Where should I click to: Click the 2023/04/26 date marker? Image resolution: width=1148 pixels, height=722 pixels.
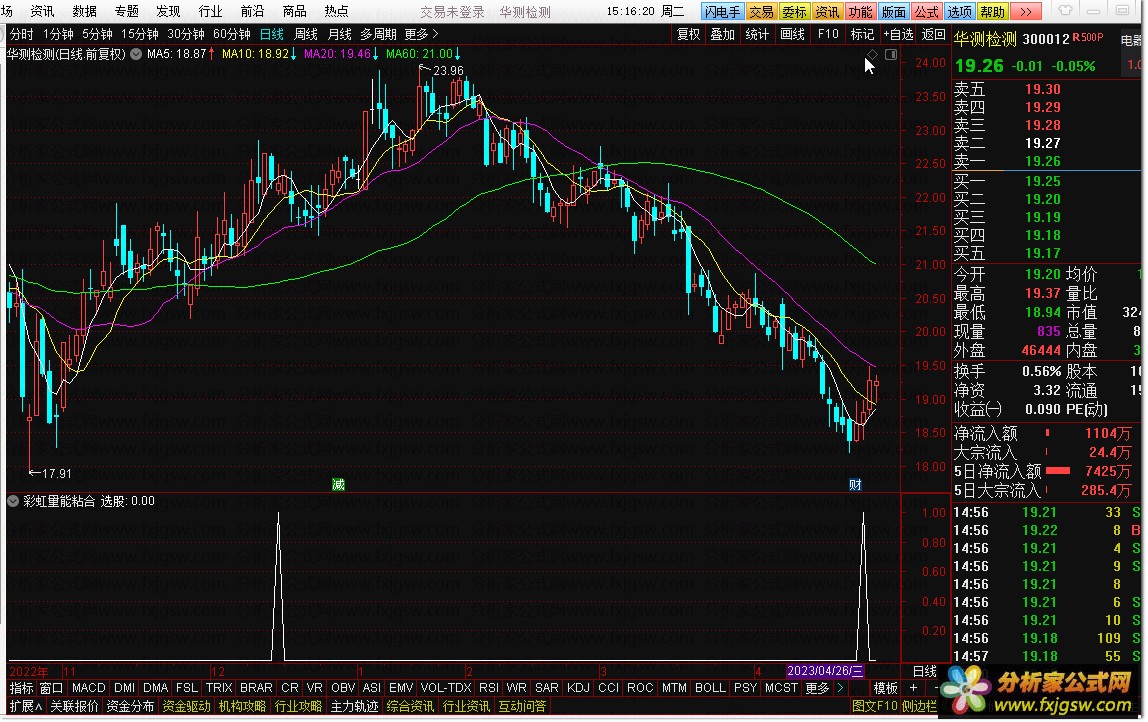(825, 671)
